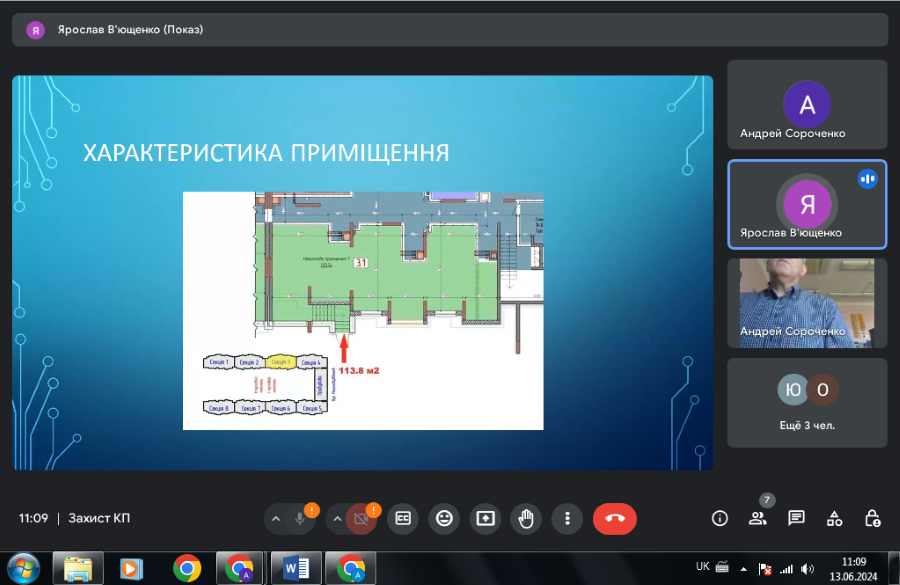
Task: Raise your hand in the meeting
Action: pos(526,518)
